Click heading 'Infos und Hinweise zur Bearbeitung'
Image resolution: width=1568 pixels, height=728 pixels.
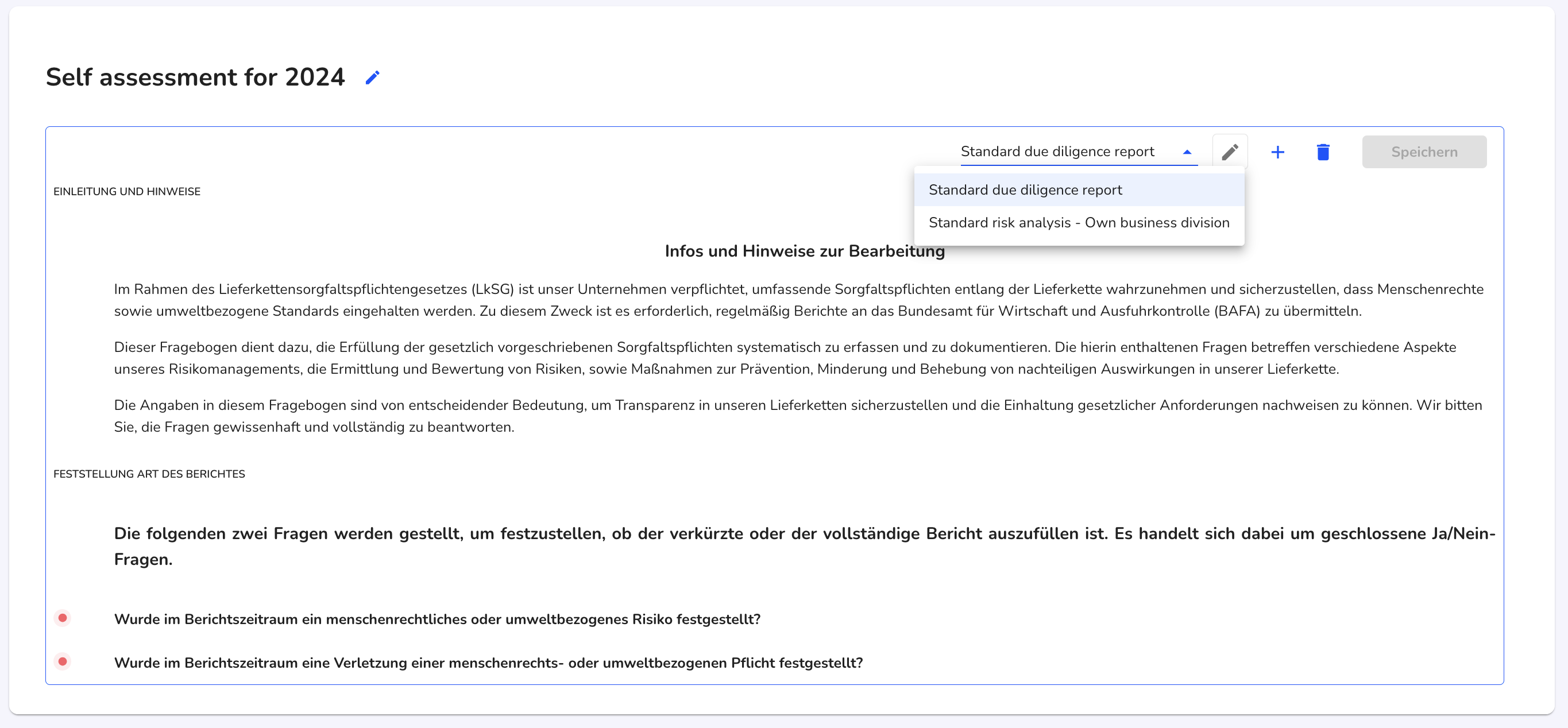[x=804, y=251]
